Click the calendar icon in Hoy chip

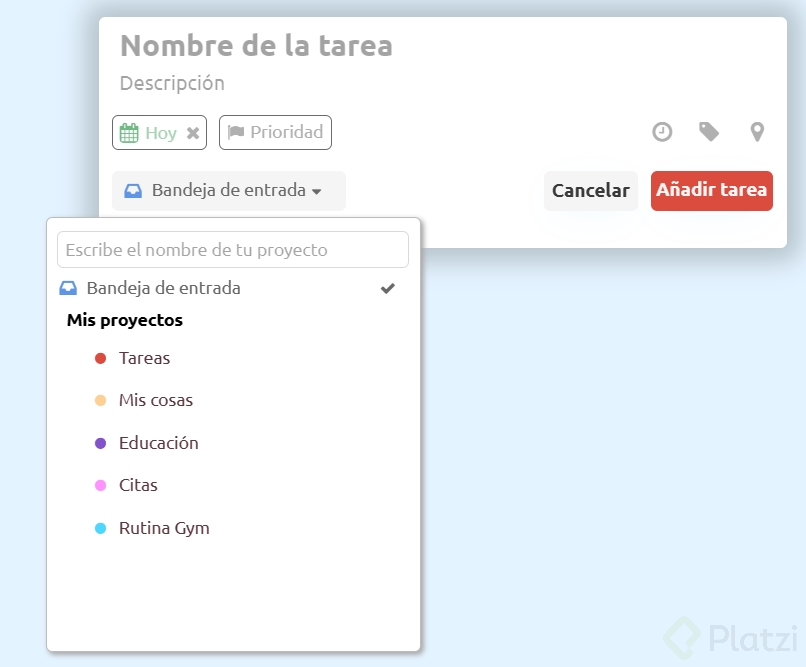coord(129,133)
